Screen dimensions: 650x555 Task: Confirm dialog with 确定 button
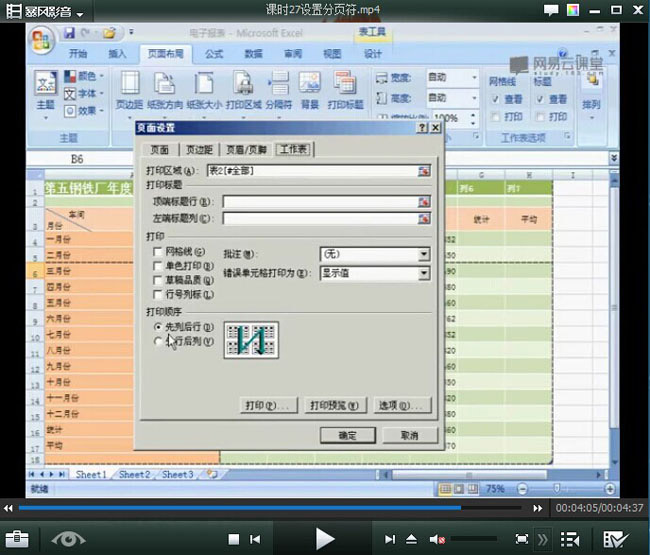click(x=348, y=435)
